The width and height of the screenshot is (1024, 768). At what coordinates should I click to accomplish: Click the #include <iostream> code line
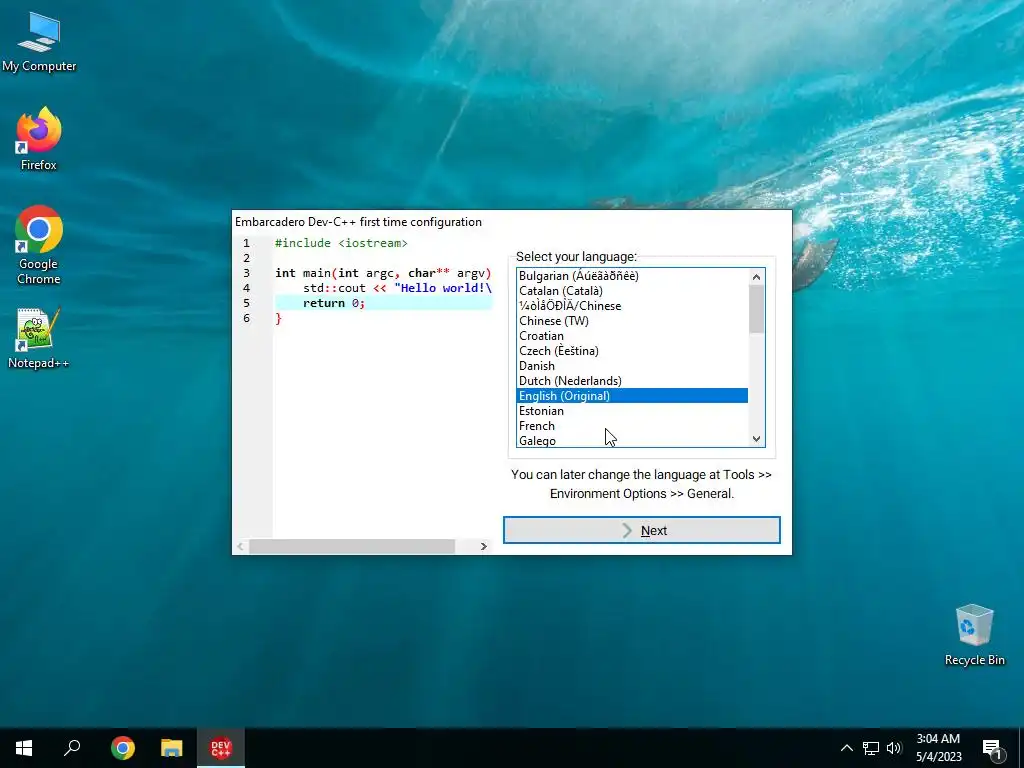pyautogui.click(x=341, y=243)
